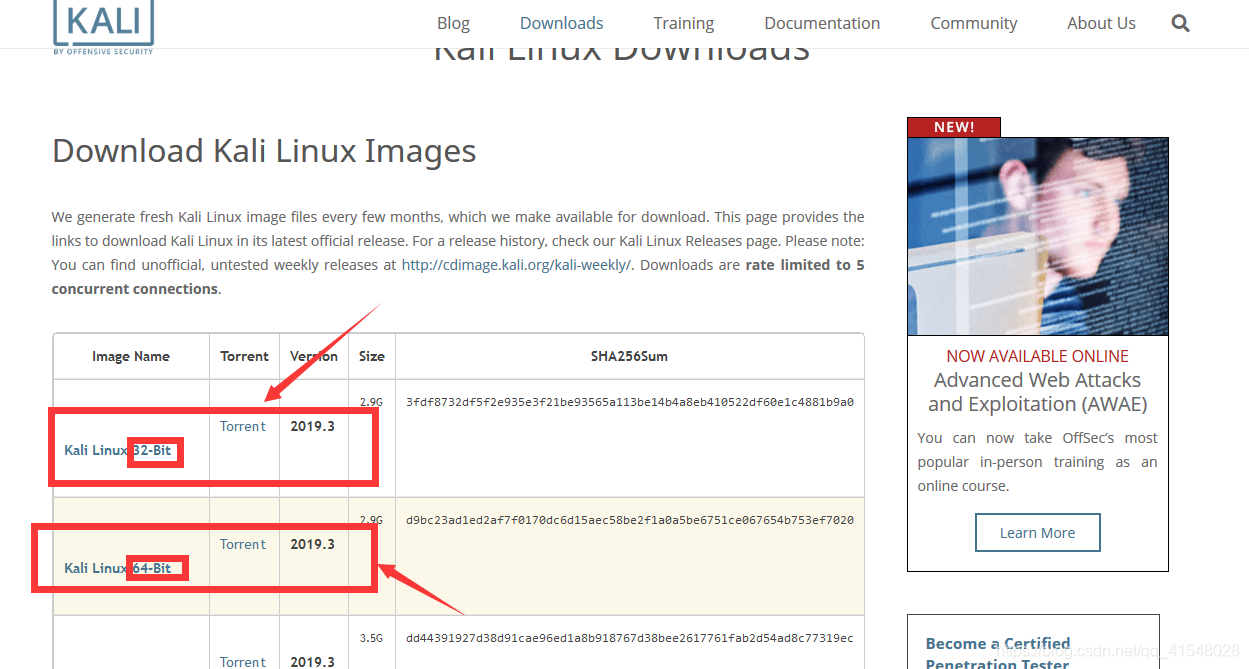Open the Community menu
This screenshot has height=669, width=1249.
974,23
